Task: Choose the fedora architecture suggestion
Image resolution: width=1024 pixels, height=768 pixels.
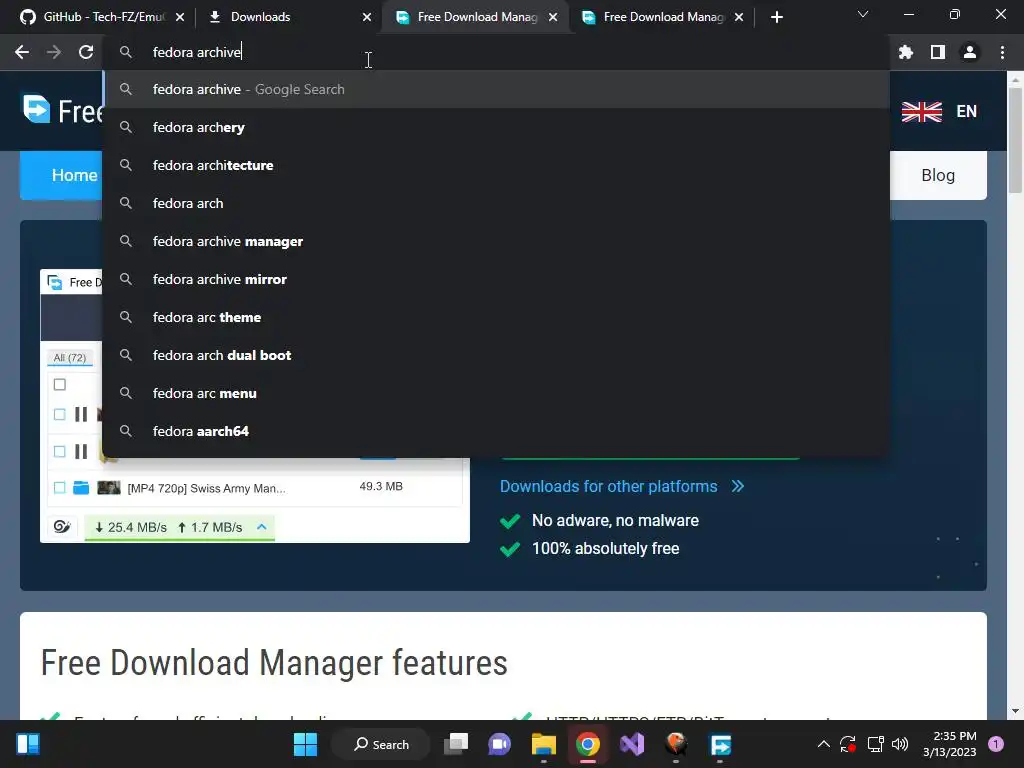Action: coord(496,165)
